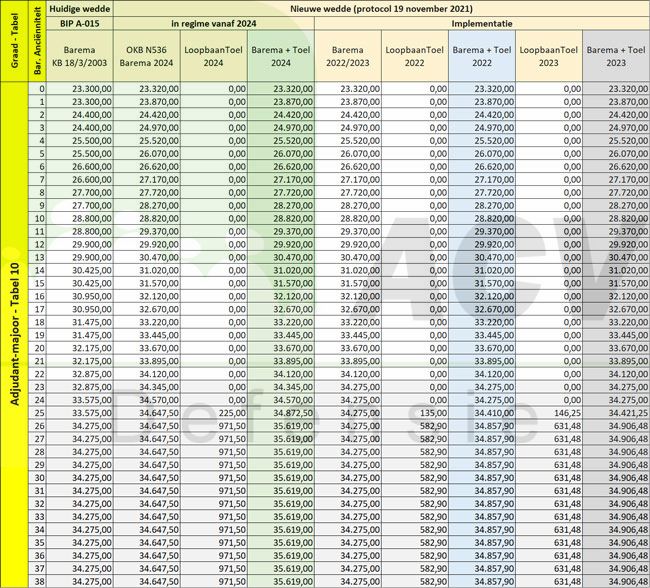Select the 135,00 LoopbaanToel 2022 cell
Screen dimensions: 650x588
[x=415, y=413]
